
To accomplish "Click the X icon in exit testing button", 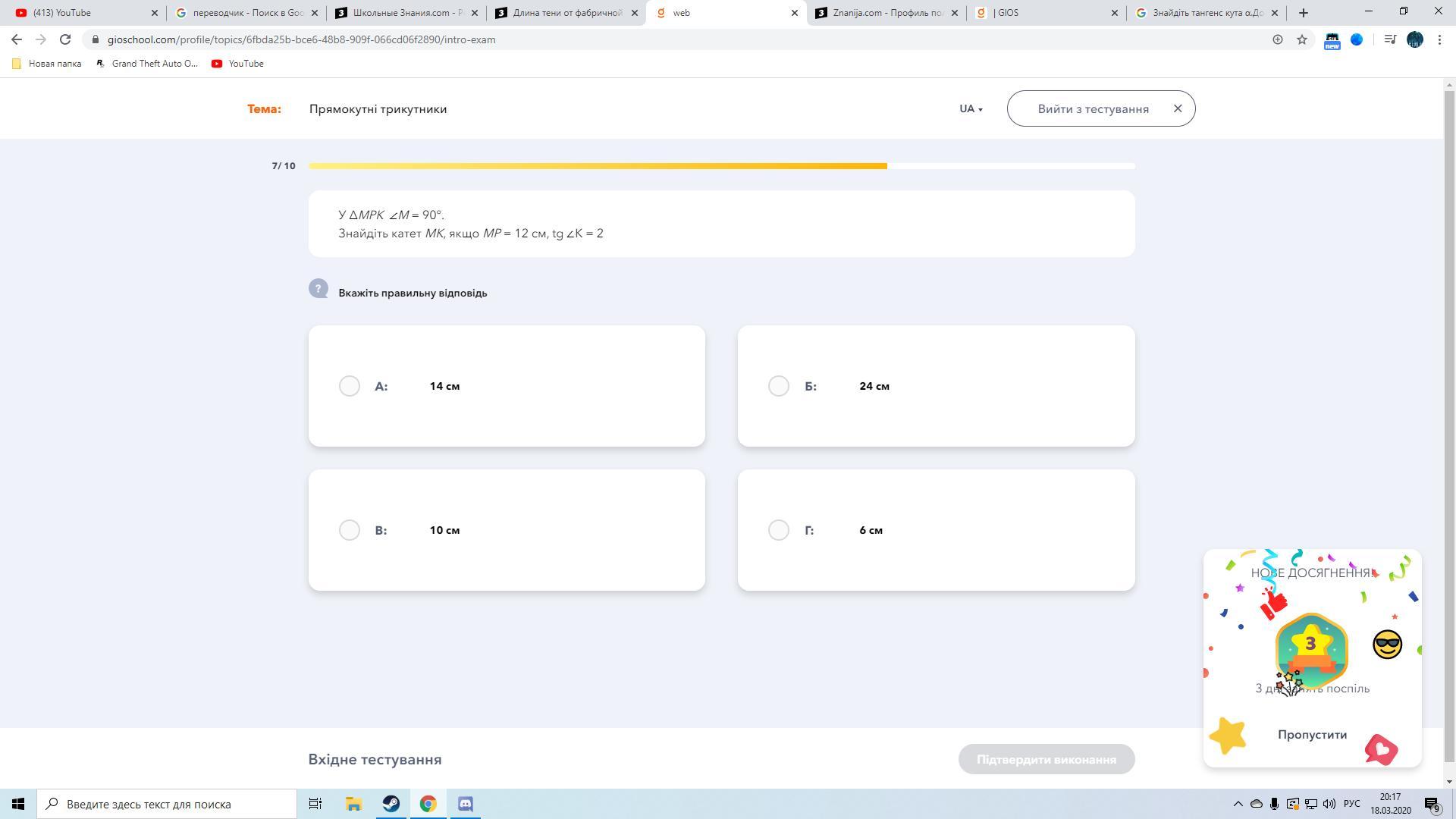I will [x=1178, y=108].
